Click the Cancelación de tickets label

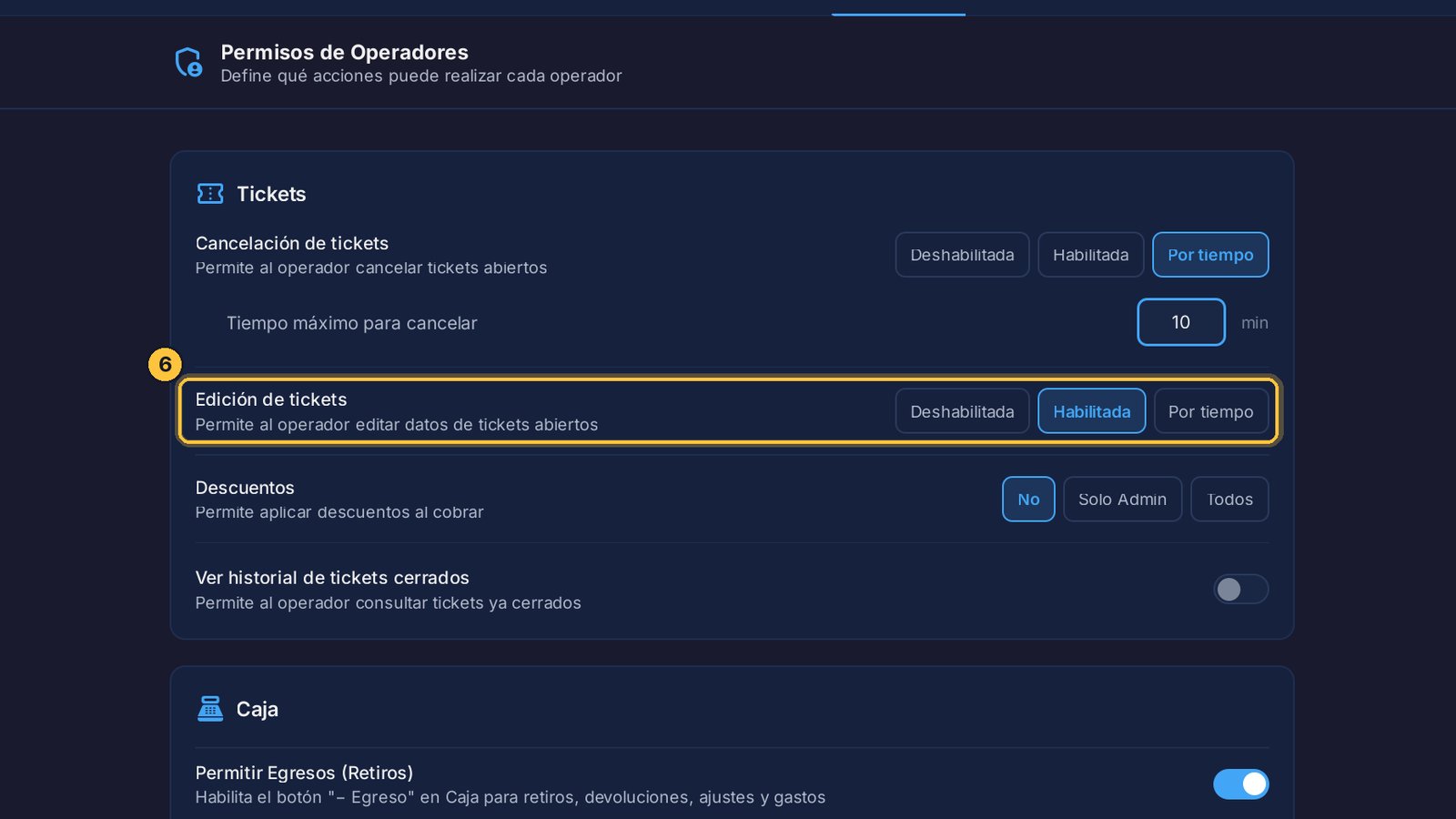[292, 243]
